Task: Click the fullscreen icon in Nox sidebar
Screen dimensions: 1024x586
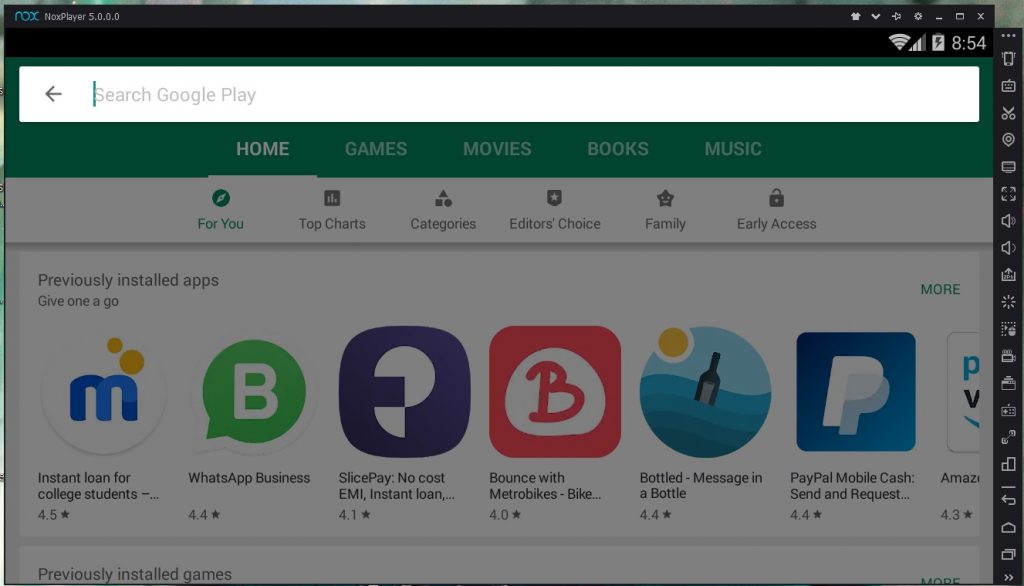Action: (x=1008, y=193)
